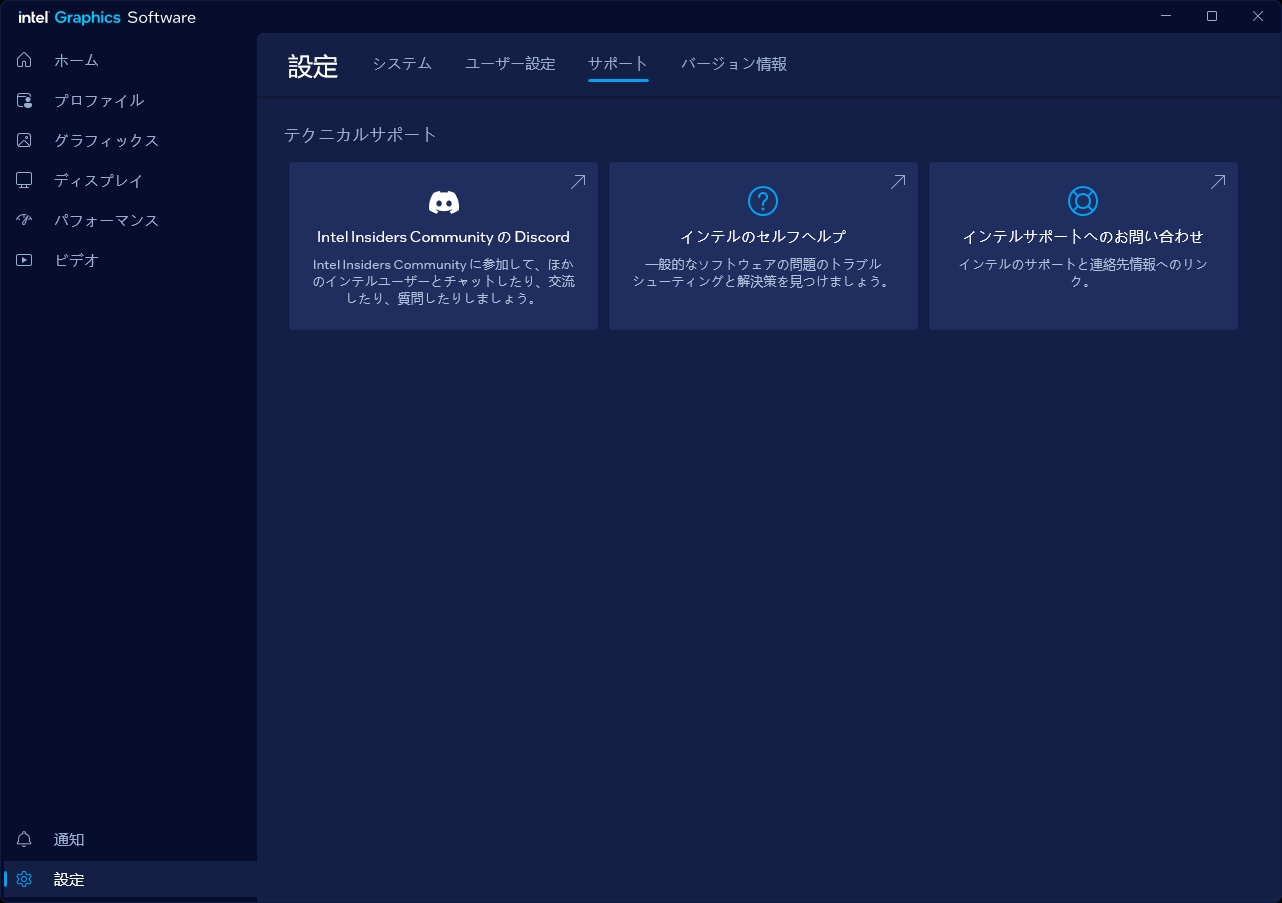
Task: Close the Intel Graphics Software window
Action: [x=1258, y=16]
